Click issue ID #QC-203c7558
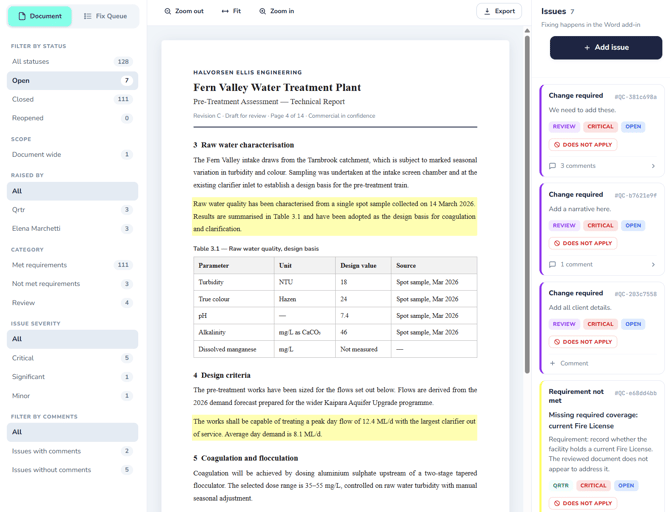Image resolution: width=670 pixels, height=512 pixels. [x=635, y=294]
